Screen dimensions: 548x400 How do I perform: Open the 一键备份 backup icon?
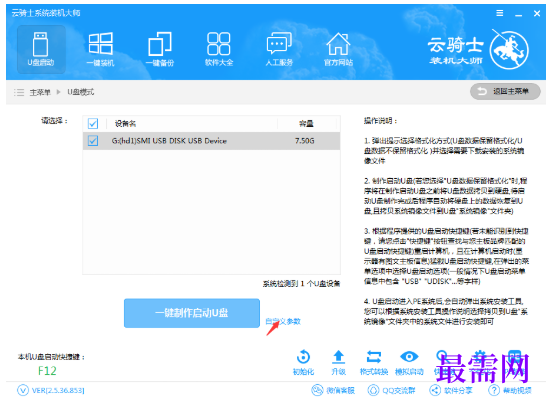160,49
